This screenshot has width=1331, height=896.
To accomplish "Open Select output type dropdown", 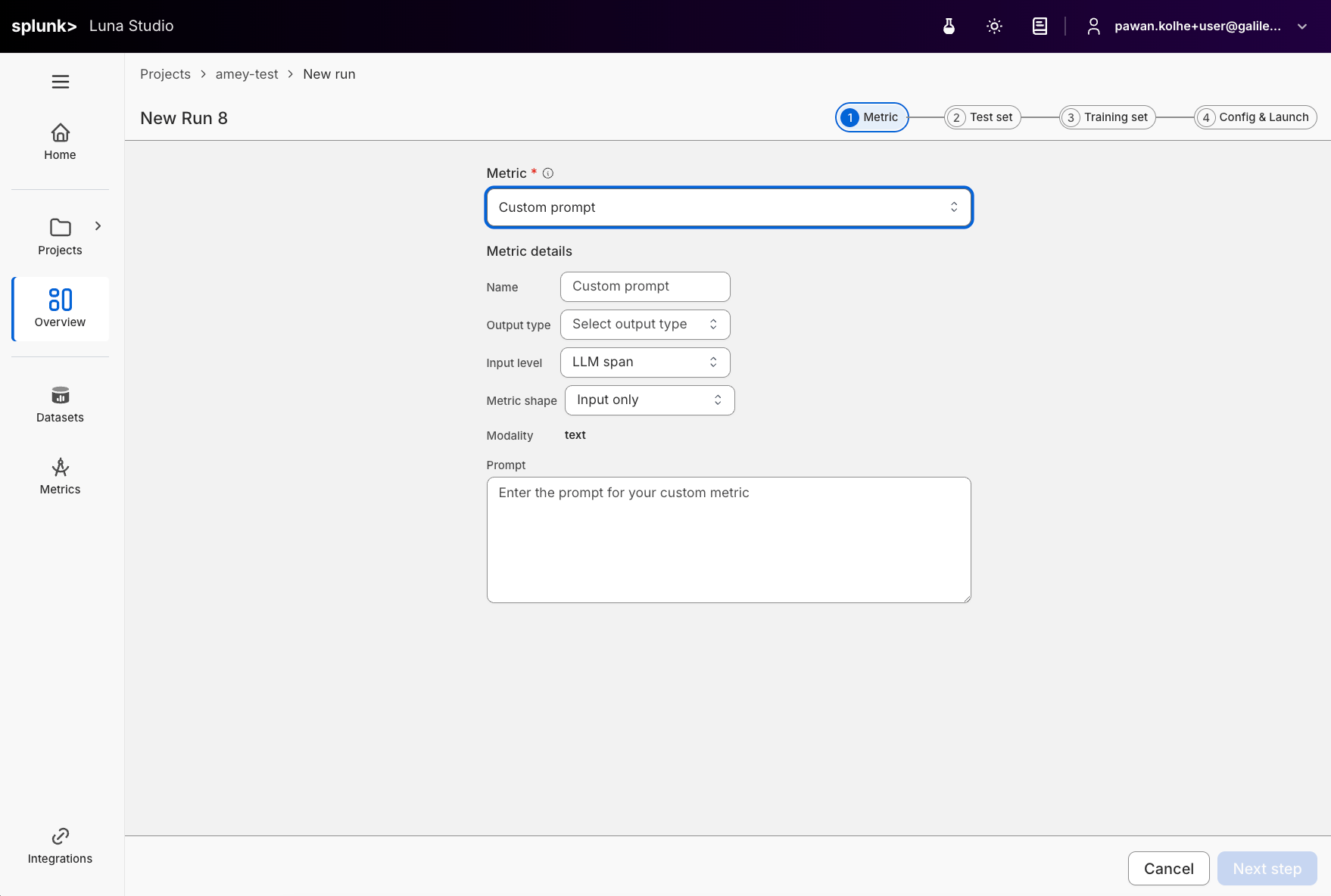I will (645, 325).
